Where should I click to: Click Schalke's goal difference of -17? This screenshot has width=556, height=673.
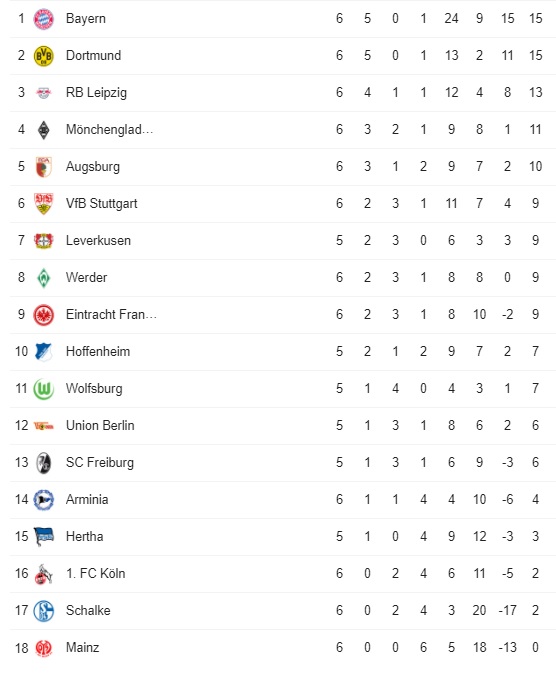pos(507,610)
